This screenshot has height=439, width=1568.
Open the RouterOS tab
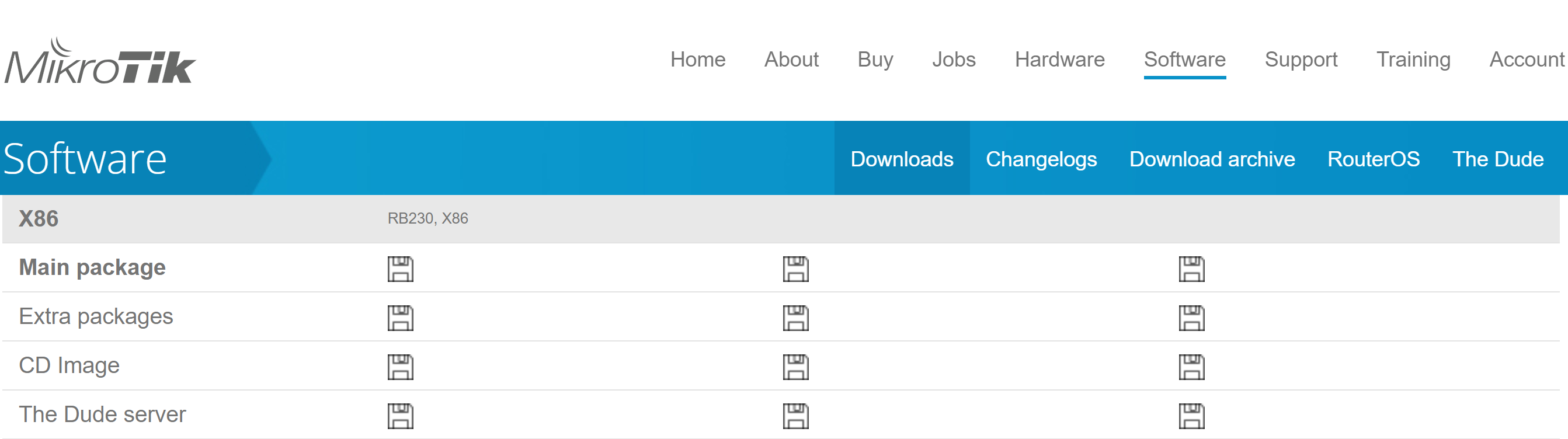(1373, 159)
